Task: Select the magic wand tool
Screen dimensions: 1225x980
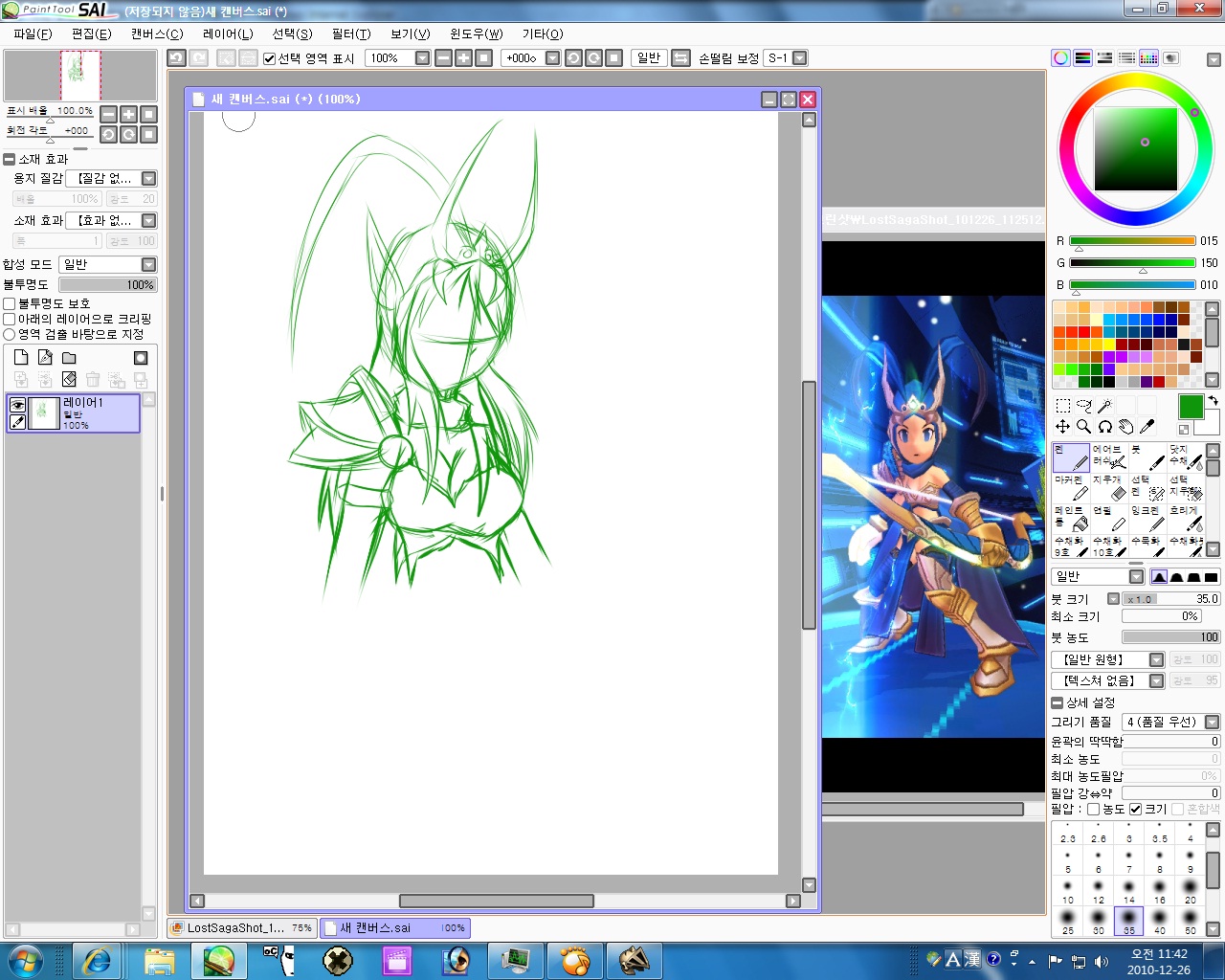Action: click(1104, 406)
